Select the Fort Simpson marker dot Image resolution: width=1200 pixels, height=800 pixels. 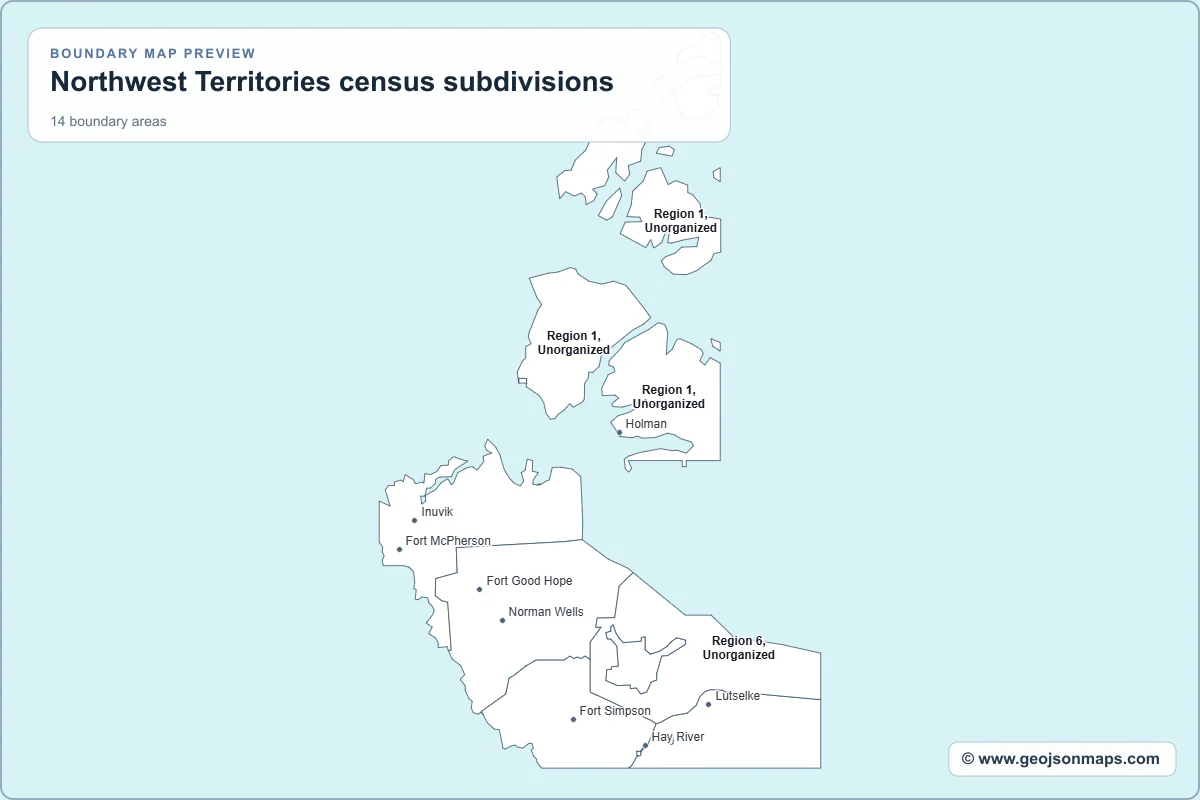pyautogui.click(x=573, y=719)
